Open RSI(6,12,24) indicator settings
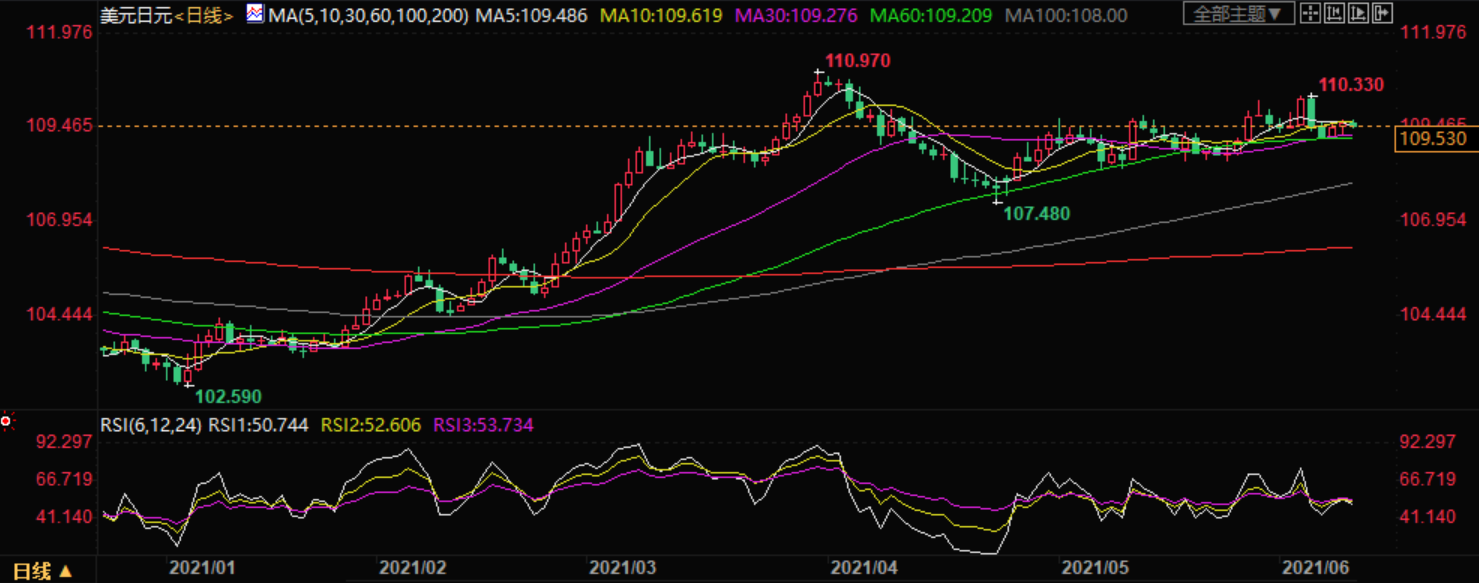Screen dimensions: 1479x583 152,425
